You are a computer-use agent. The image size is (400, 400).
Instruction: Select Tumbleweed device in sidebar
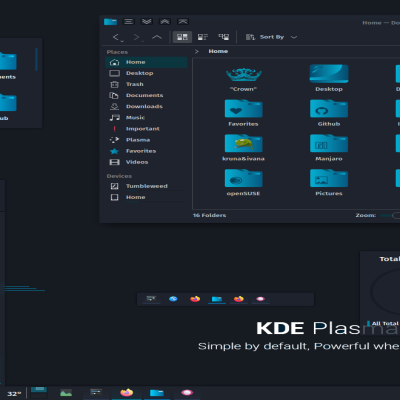146,186
